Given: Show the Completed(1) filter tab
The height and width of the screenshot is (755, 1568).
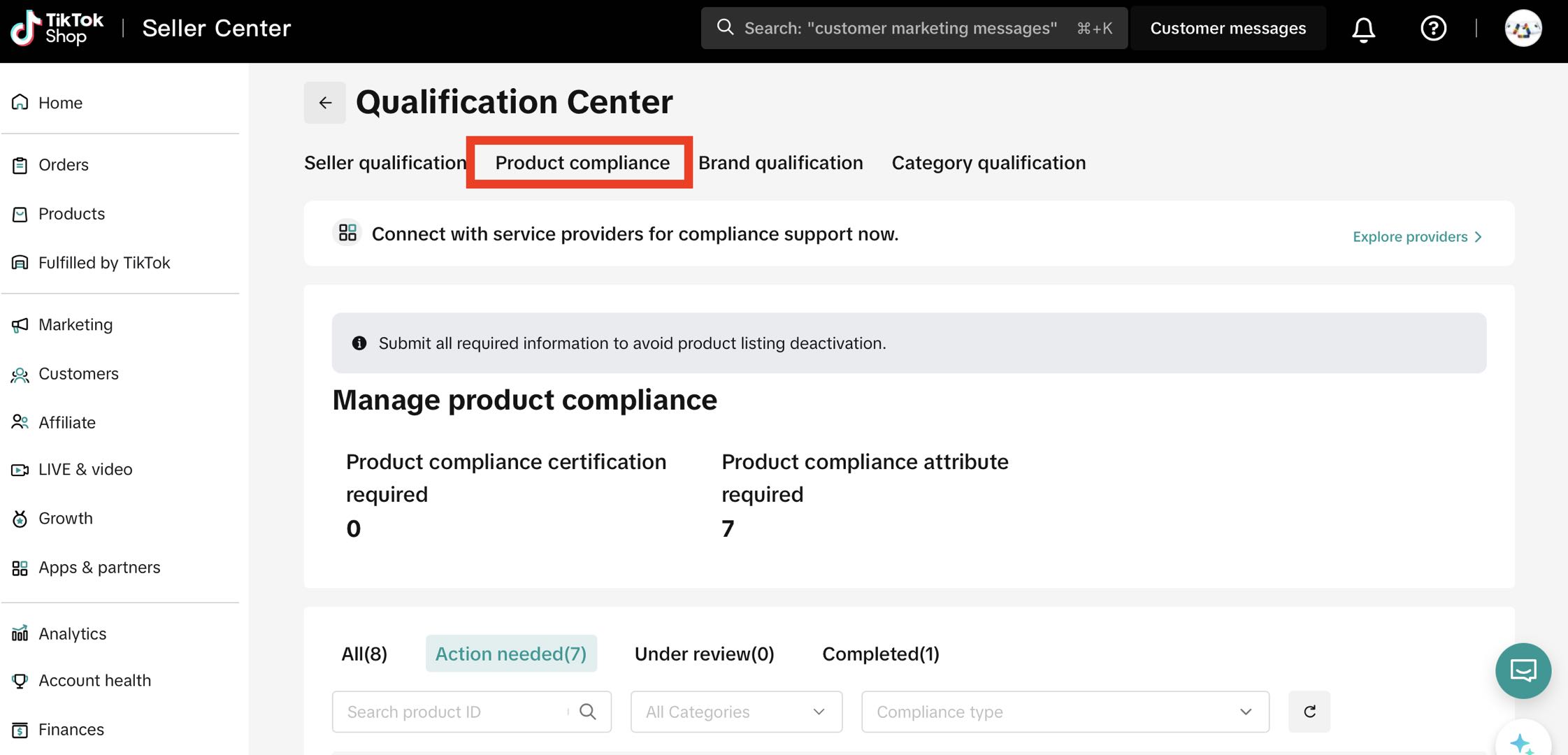Looking at the screenshot, I should (880, 654).
